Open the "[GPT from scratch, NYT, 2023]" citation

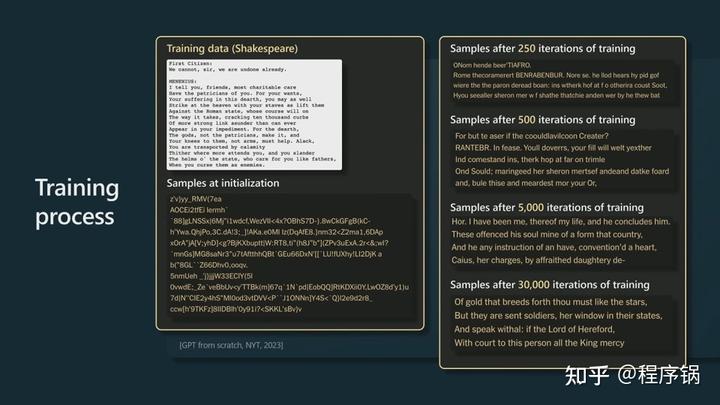(x=231, y=345)
